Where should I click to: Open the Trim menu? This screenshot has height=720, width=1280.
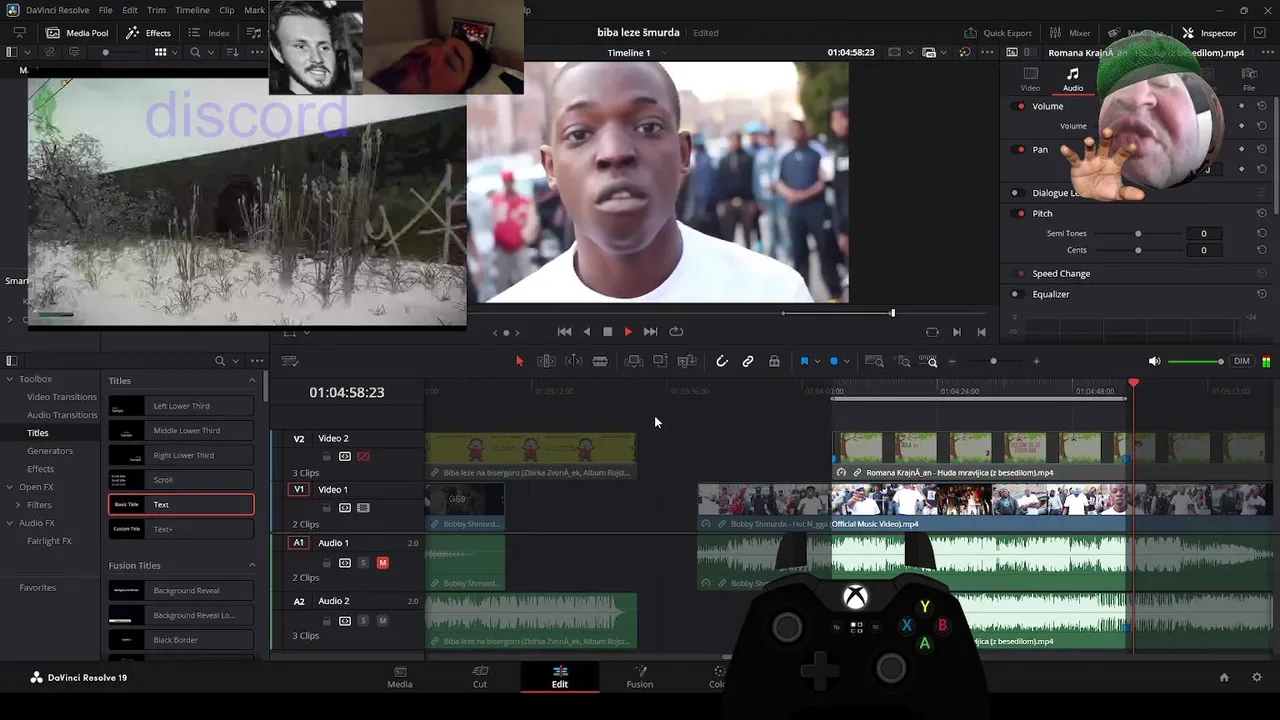156,10
